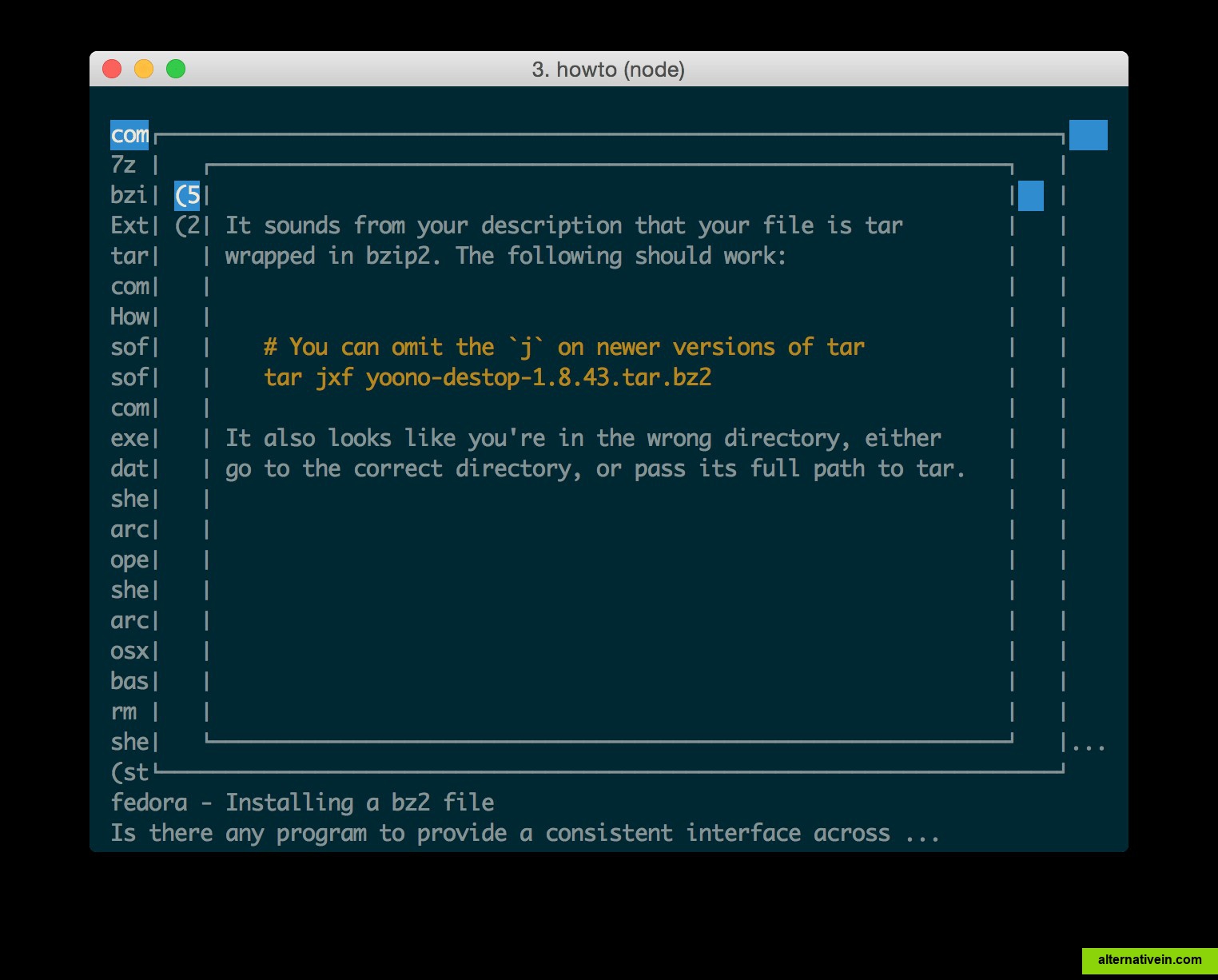
Task: Click the inner answer scrollbar thumb
Action: (x=1031, y=196)
